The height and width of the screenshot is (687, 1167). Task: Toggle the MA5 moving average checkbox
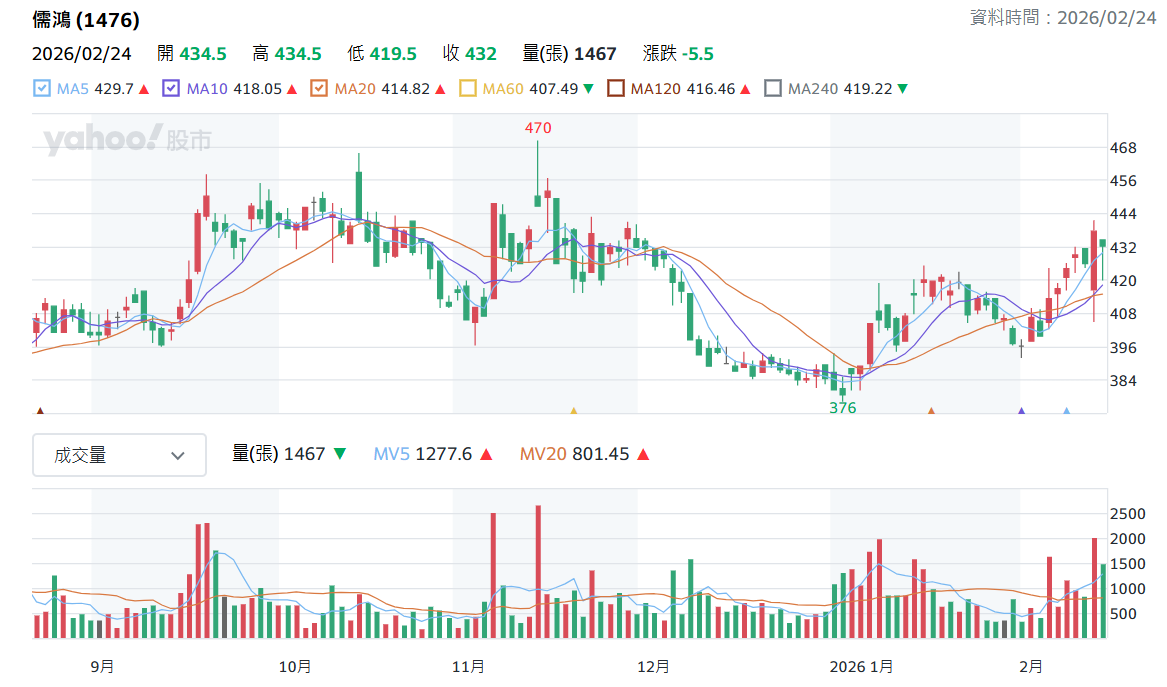coord(42,89)
